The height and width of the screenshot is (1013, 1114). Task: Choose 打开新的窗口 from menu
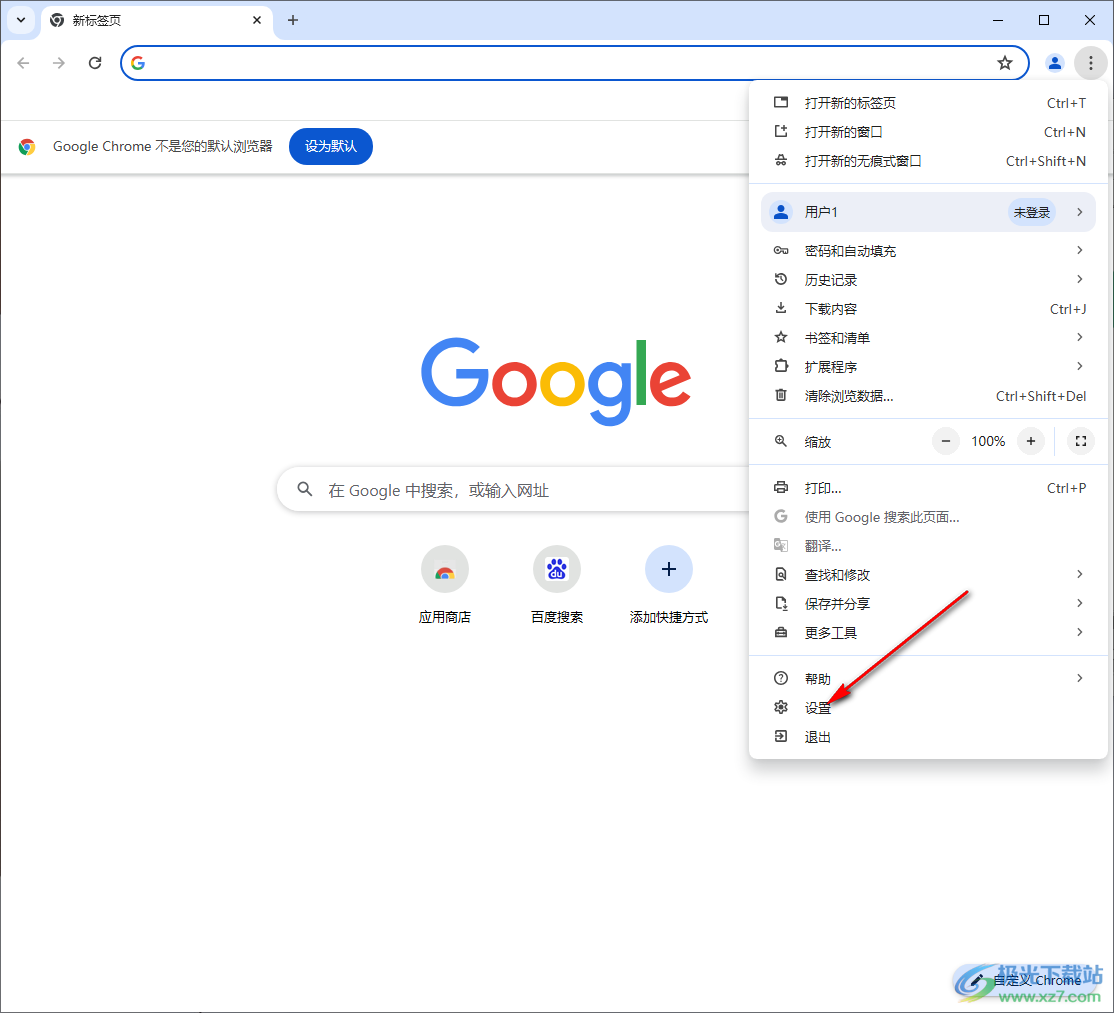pos(929,132)
